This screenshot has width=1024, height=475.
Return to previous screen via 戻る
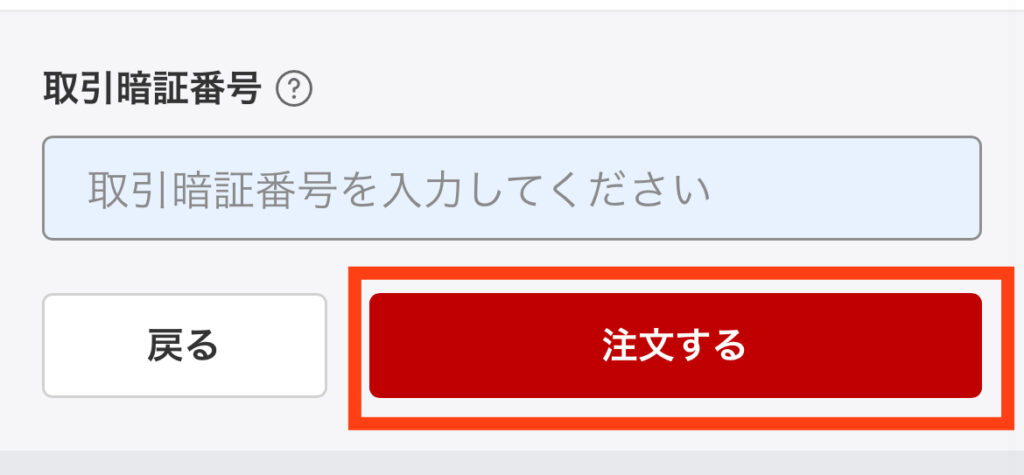[184, 345]
